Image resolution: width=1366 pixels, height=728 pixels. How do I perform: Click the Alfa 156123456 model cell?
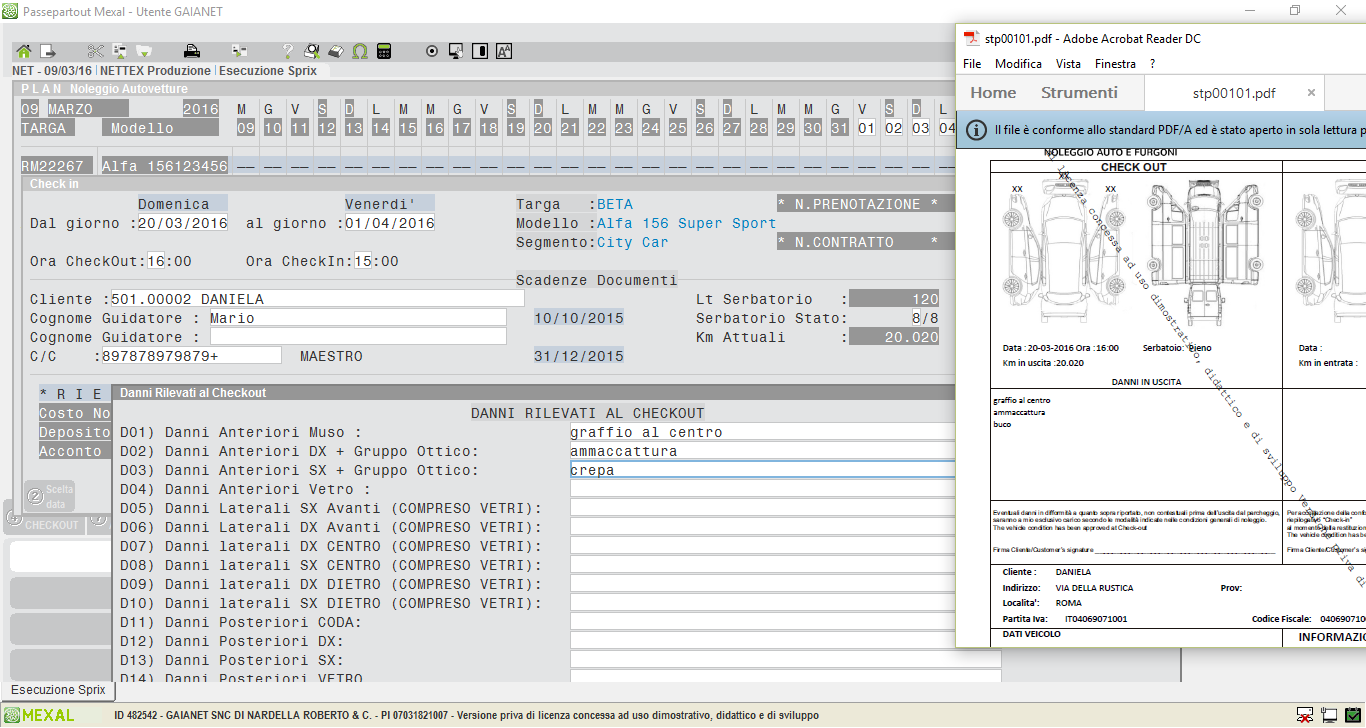pyautogui.click(x=165, y=166)
